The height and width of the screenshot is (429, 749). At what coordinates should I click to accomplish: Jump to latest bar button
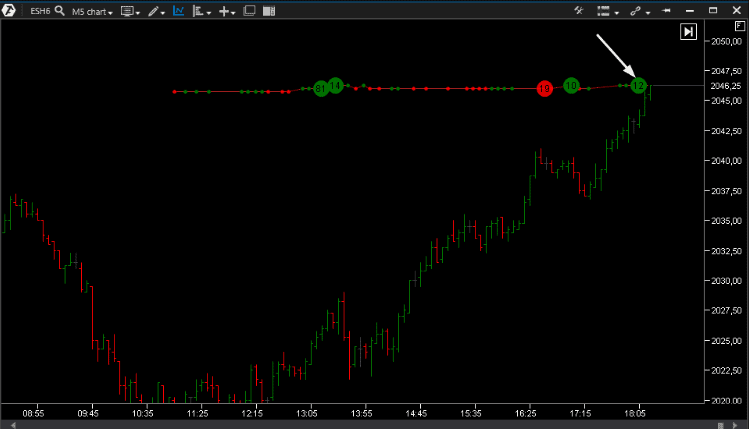pyautogui.click(x=688, y=32)
